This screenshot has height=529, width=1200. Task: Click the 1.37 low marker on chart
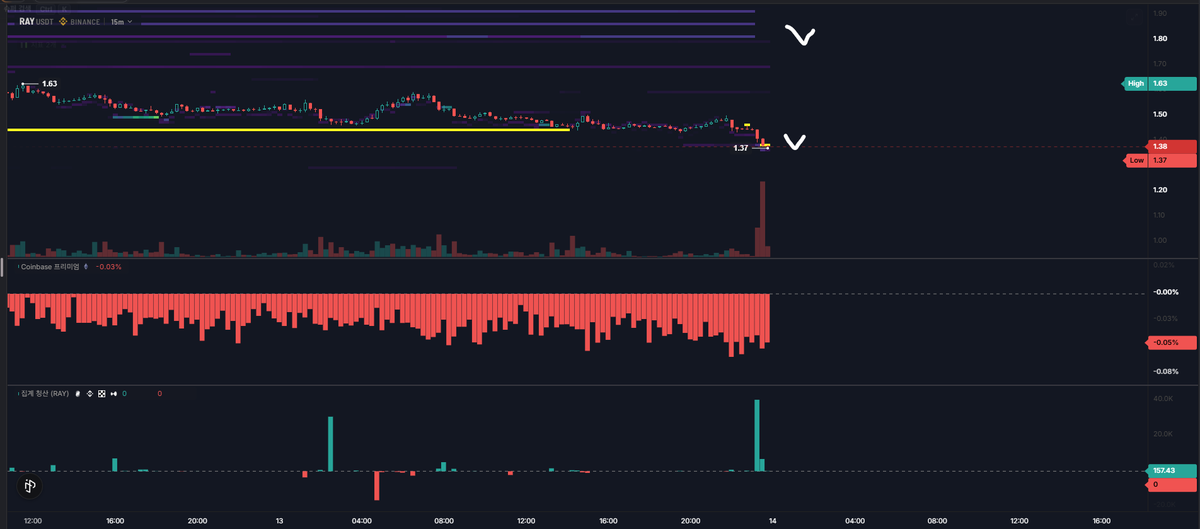coord(741,148)
